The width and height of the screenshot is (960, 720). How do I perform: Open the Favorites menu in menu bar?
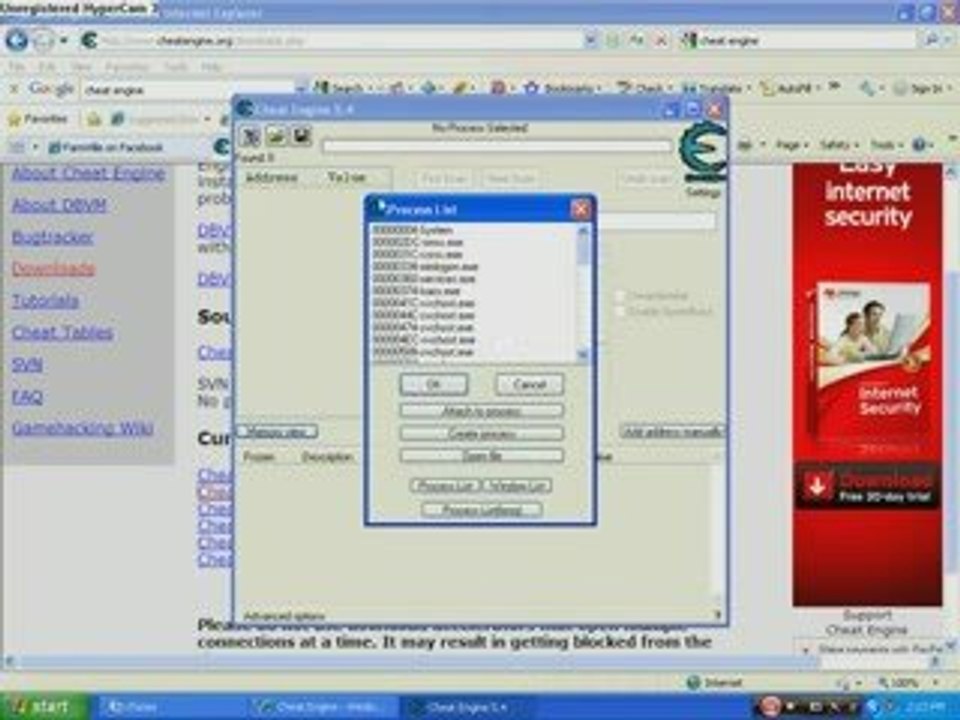127,66
